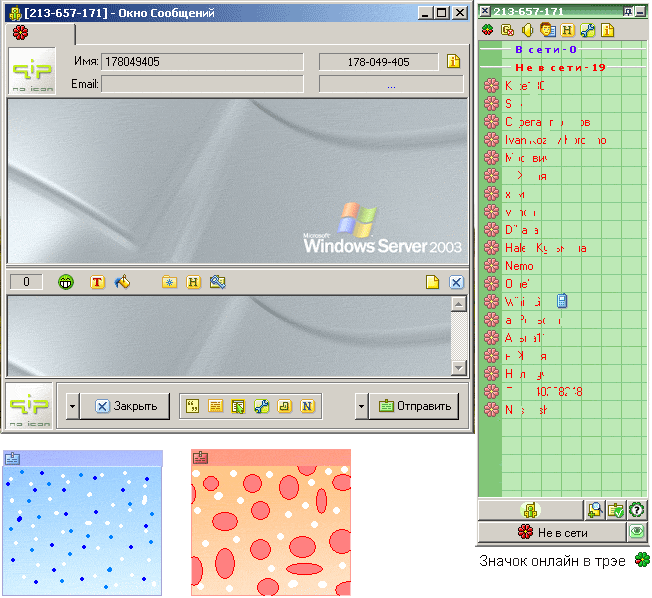
Task: Click the empty Email field
Action: [202, 84]
